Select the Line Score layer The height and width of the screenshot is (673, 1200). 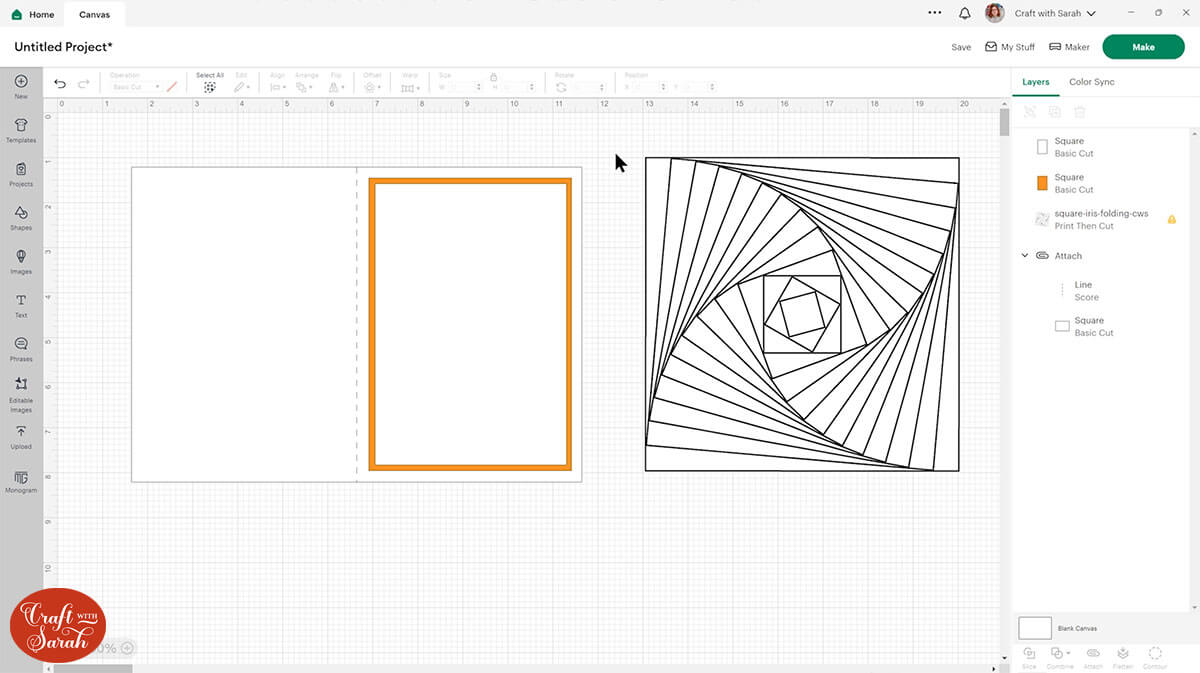(x=1084, y=291)
